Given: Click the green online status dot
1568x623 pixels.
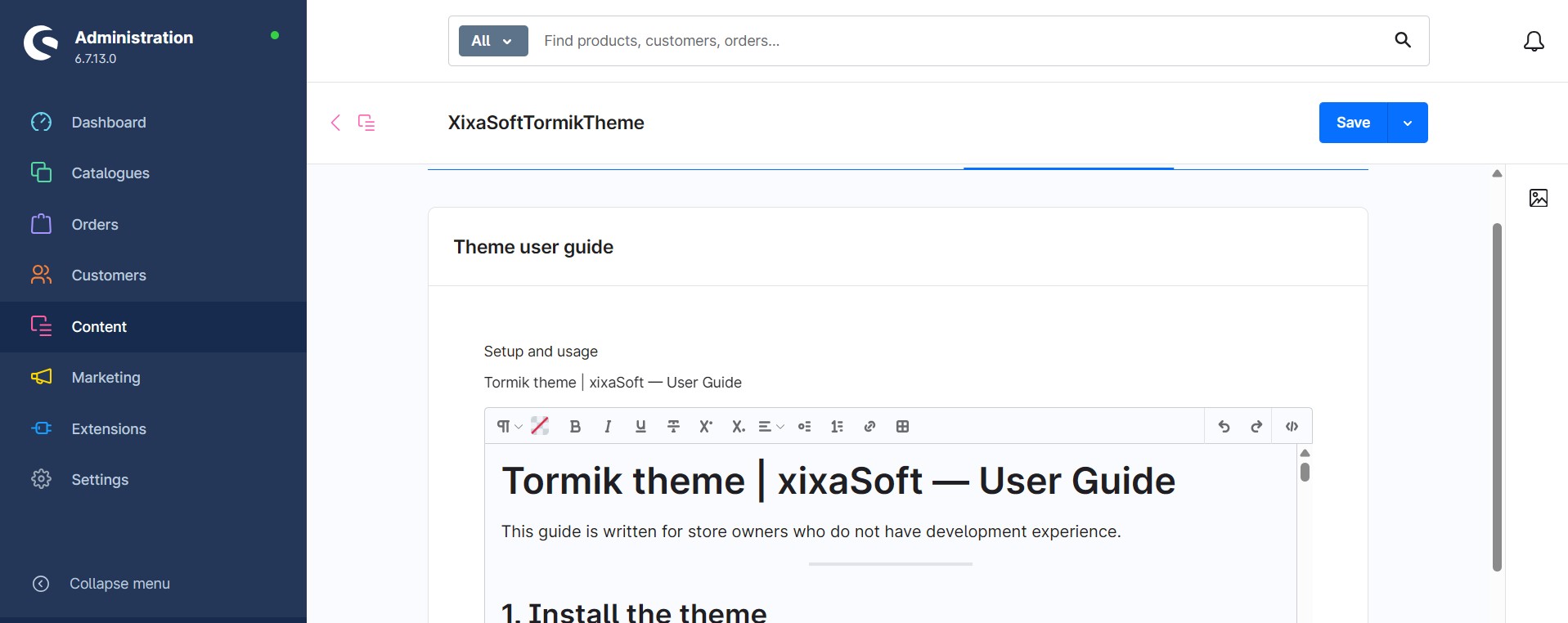Looking at the screenshot, I should pyautogui.click(x=275, y=35).
